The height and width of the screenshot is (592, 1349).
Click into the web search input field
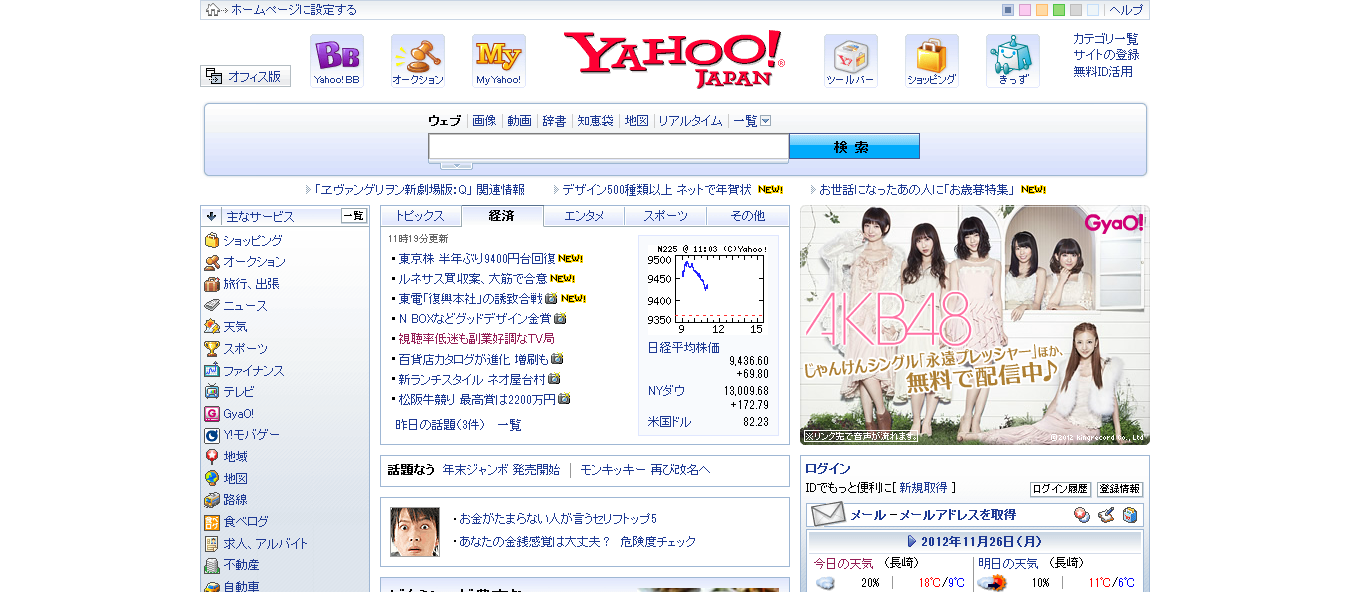609,147
